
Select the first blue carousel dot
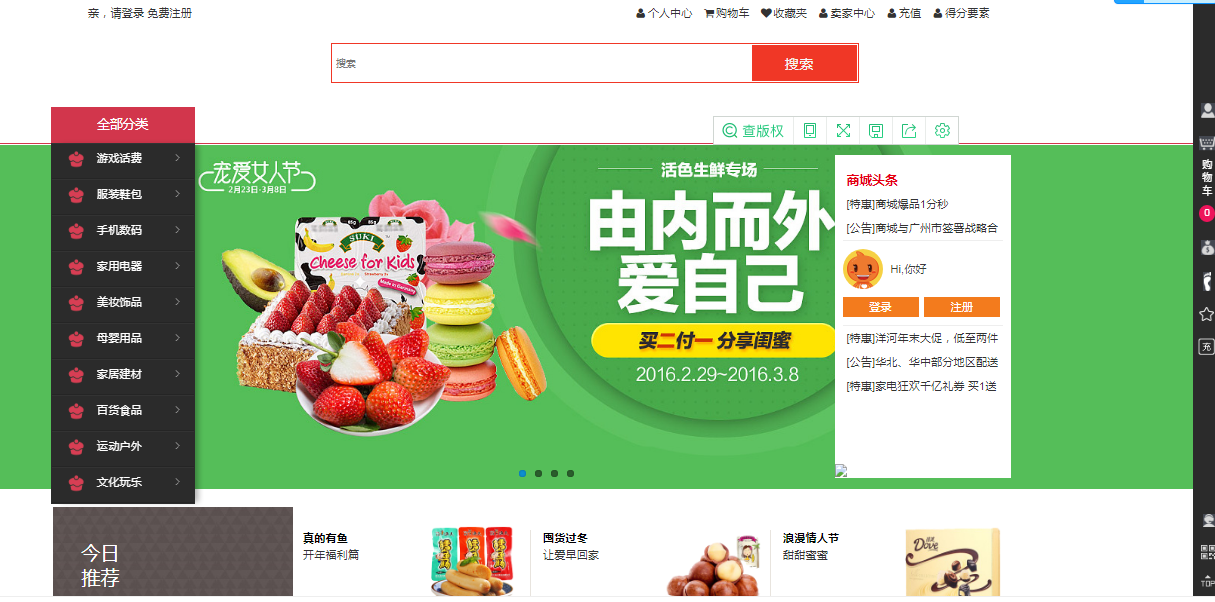pyautogui.click(x=523, y=473)
